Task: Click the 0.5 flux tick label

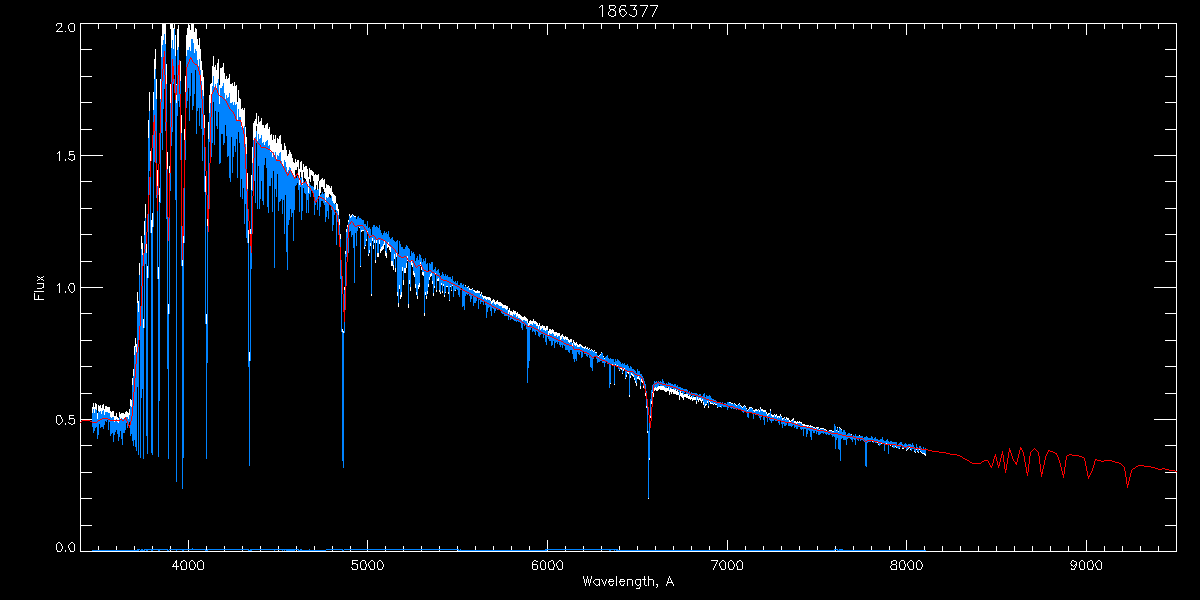Action: point(64,419)
